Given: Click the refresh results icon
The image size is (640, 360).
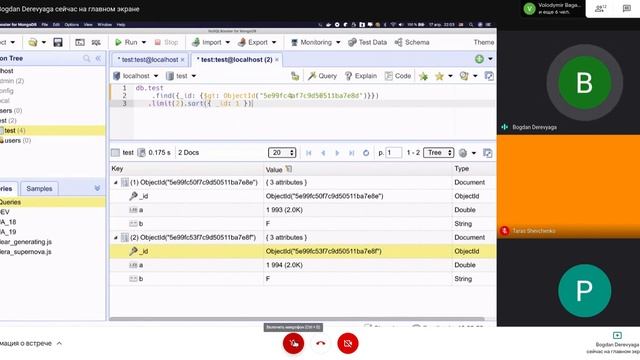Looking at the screenshot, I should (x=366, y=153).
